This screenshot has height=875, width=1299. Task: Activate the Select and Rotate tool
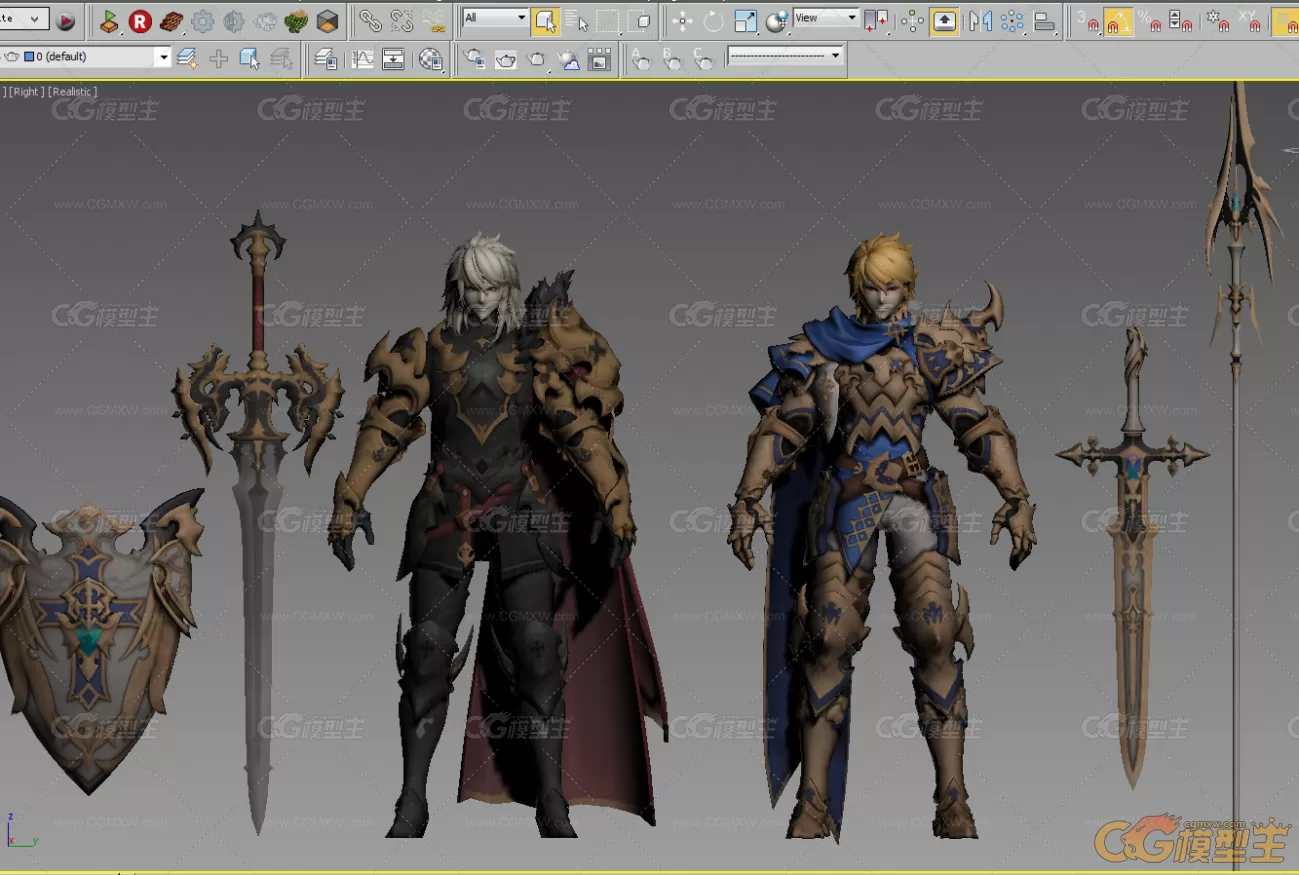(x=713, y=21)
